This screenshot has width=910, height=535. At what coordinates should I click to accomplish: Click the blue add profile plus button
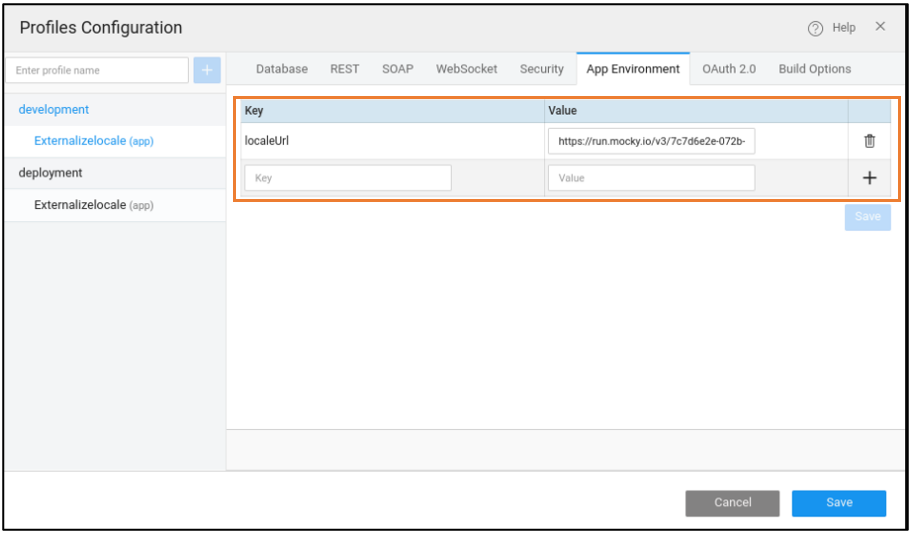coord(208,70)
